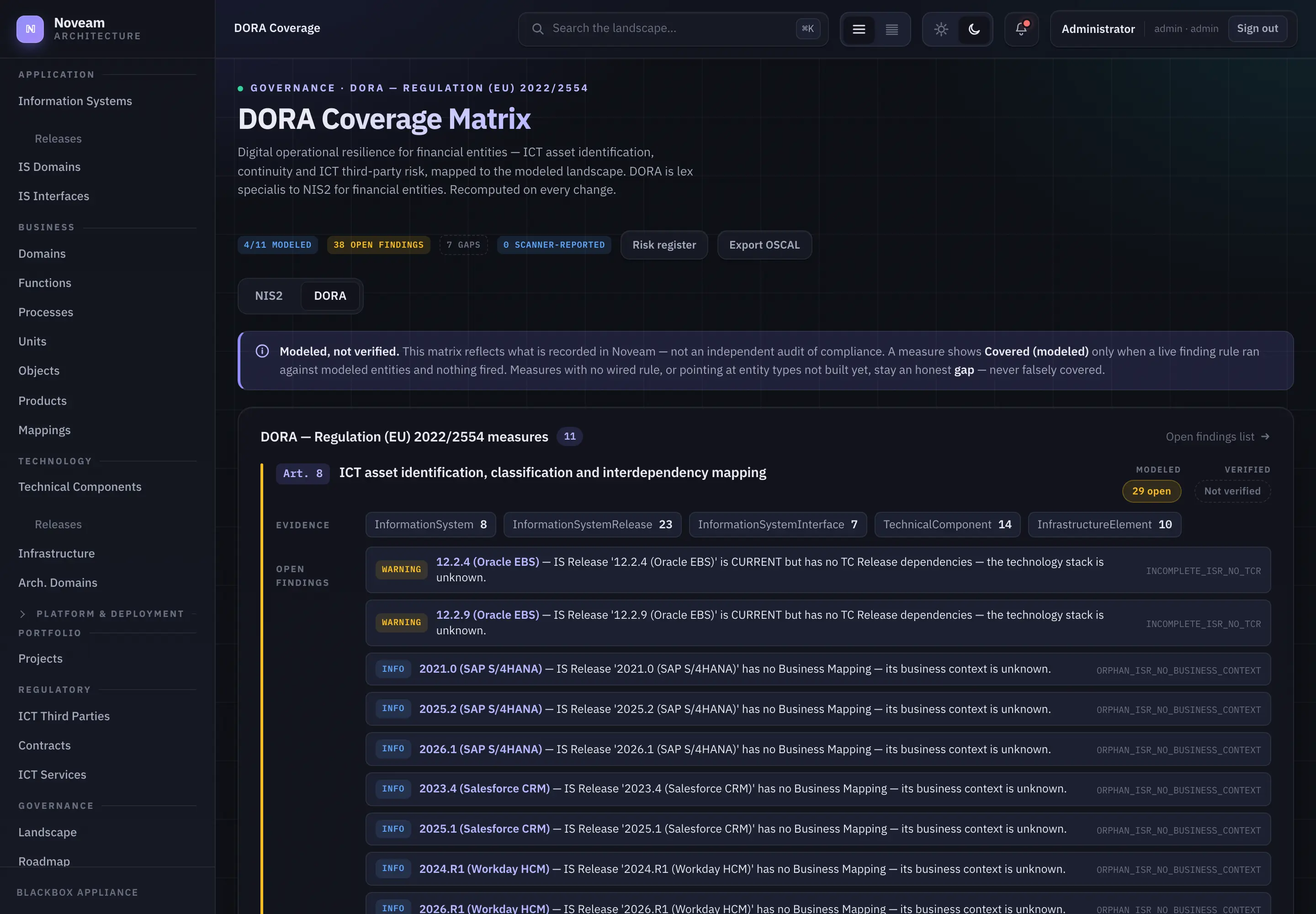Screen dimensions: 1316x914
Task: Open the 12.2.9 (Oracle EBS) finding link
Action: pyautogui.click(x=488, y=615)
